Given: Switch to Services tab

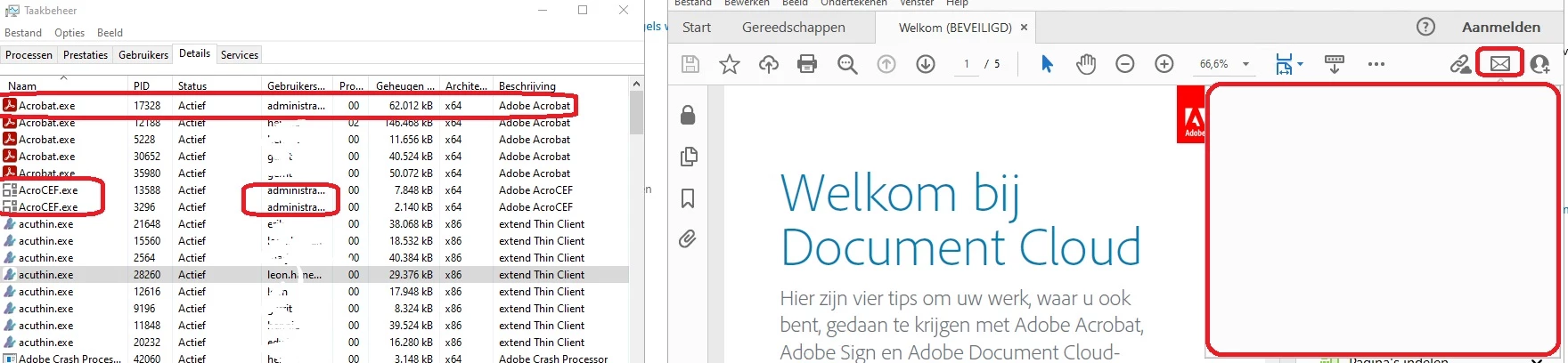Looking at the screenshot, I should coord(240,55).
